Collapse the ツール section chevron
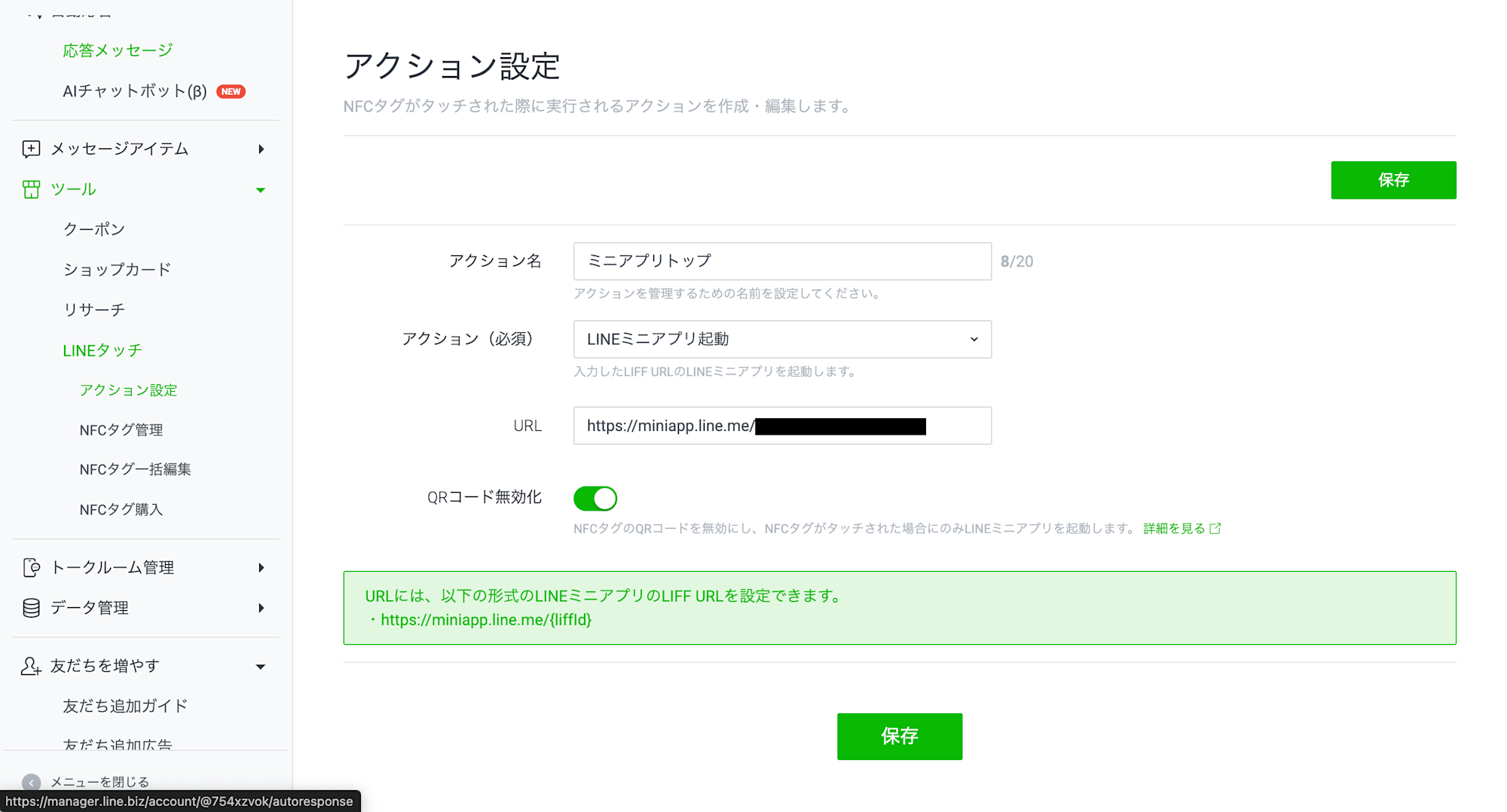This screenshot has width=1507, height=812. 261,190
